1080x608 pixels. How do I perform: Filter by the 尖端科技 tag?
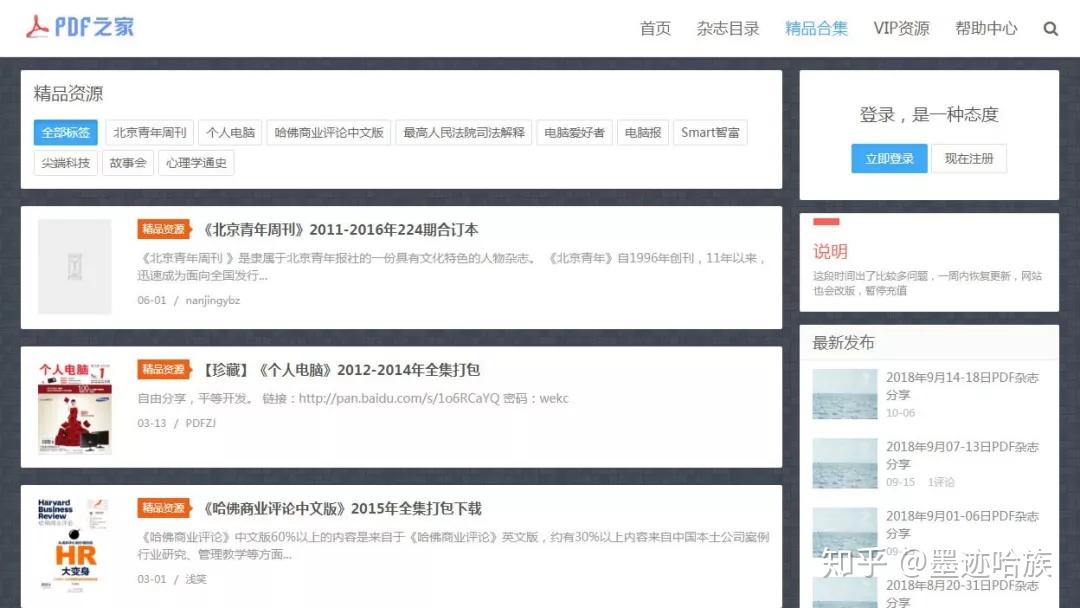click(65, 163)
